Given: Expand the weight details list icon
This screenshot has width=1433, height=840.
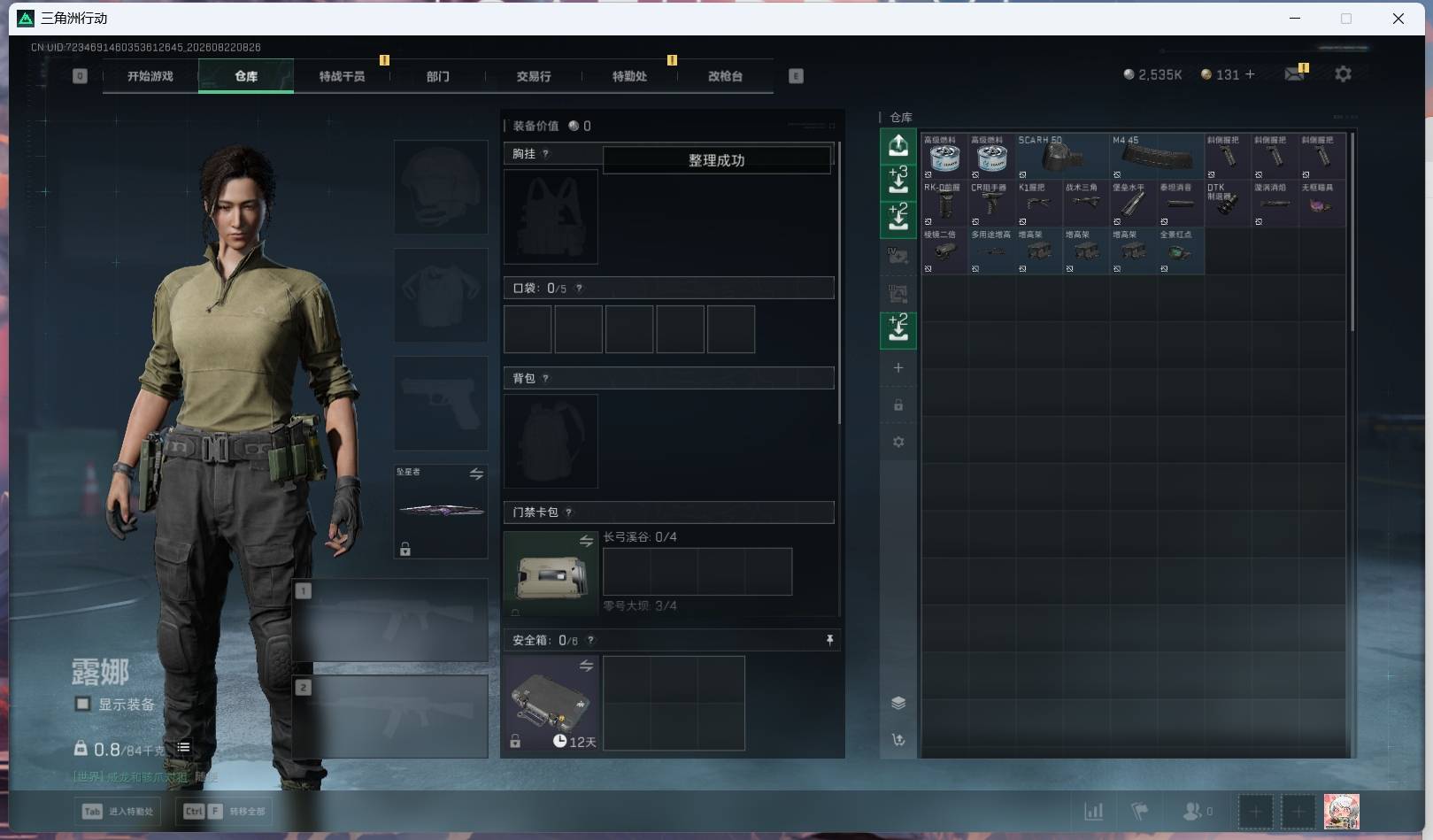Looking at the screenshot, I should [x=183, y=748].
